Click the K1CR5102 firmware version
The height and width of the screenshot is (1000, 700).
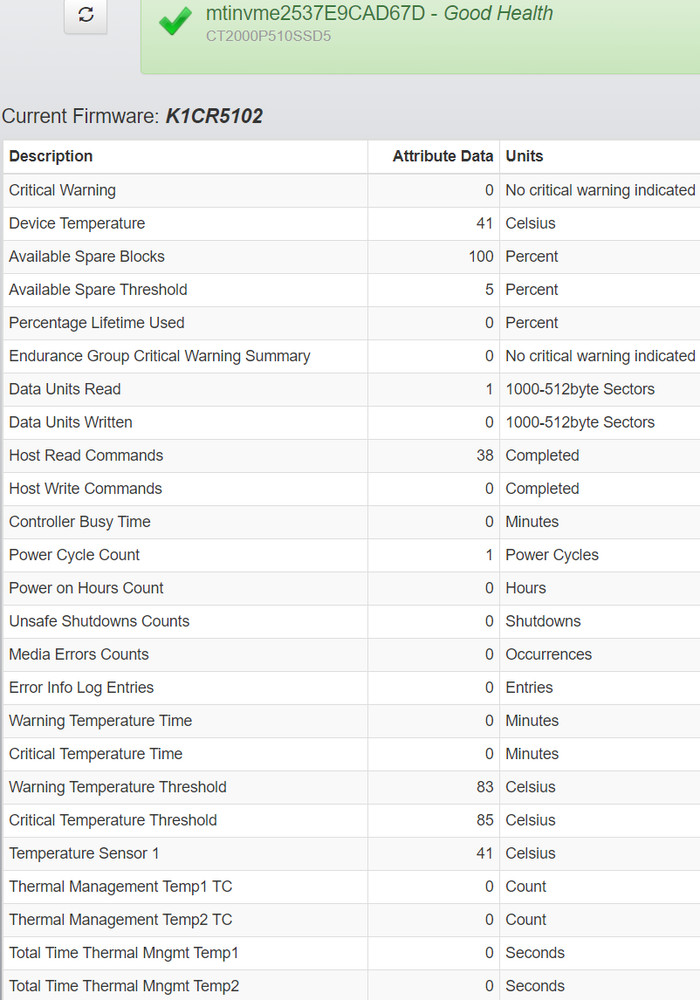click(214, 116)
